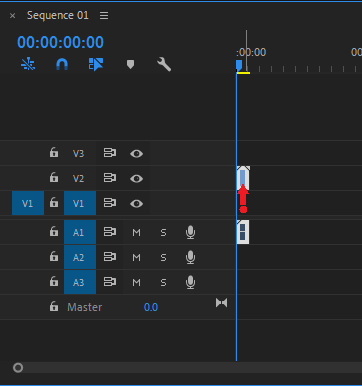The width and height of the screenshot is (362, 386).
Task: Toggle A1 track targeting button
Action: (x=80, y=232)
